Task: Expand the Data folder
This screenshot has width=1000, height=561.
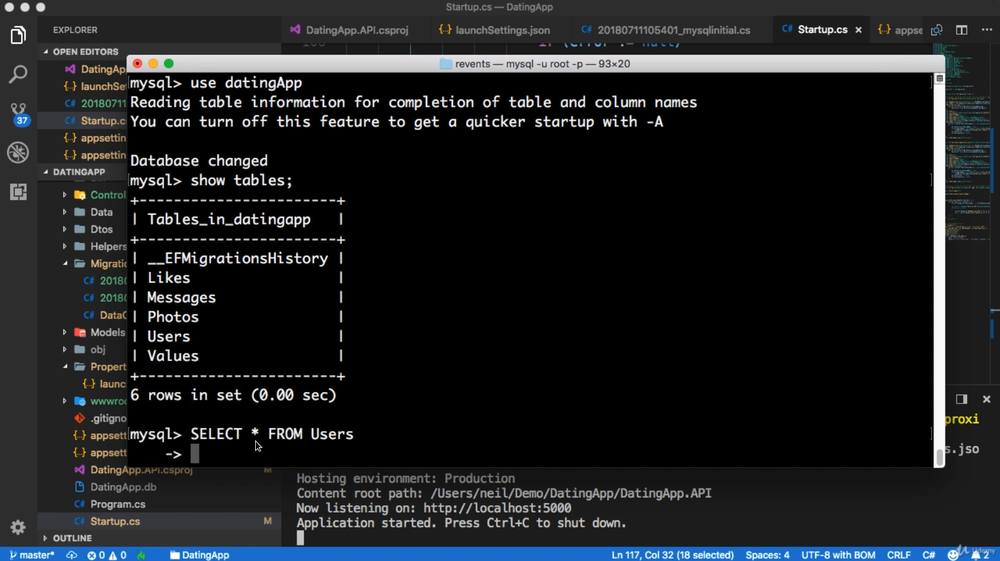Action: click(x=92, y=212)
